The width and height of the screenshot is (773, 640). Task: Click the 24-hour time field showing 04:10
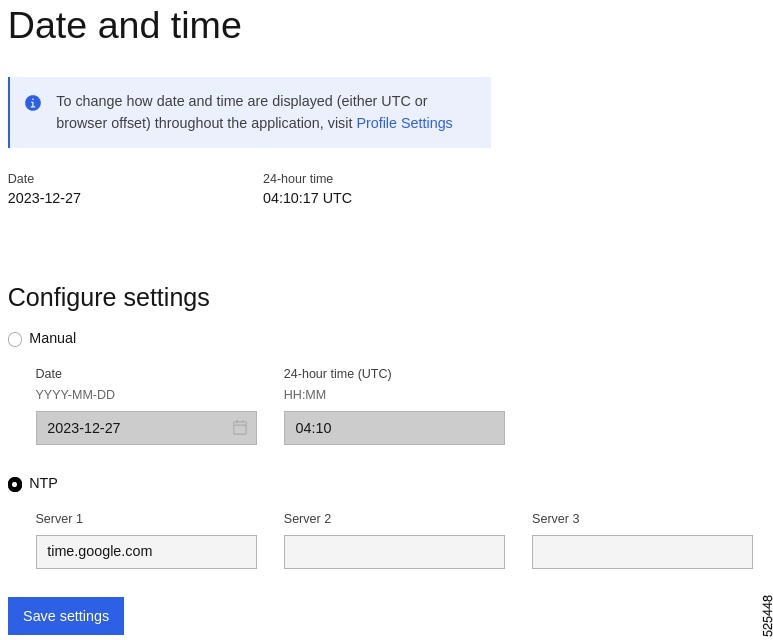(x=394, y=428)
